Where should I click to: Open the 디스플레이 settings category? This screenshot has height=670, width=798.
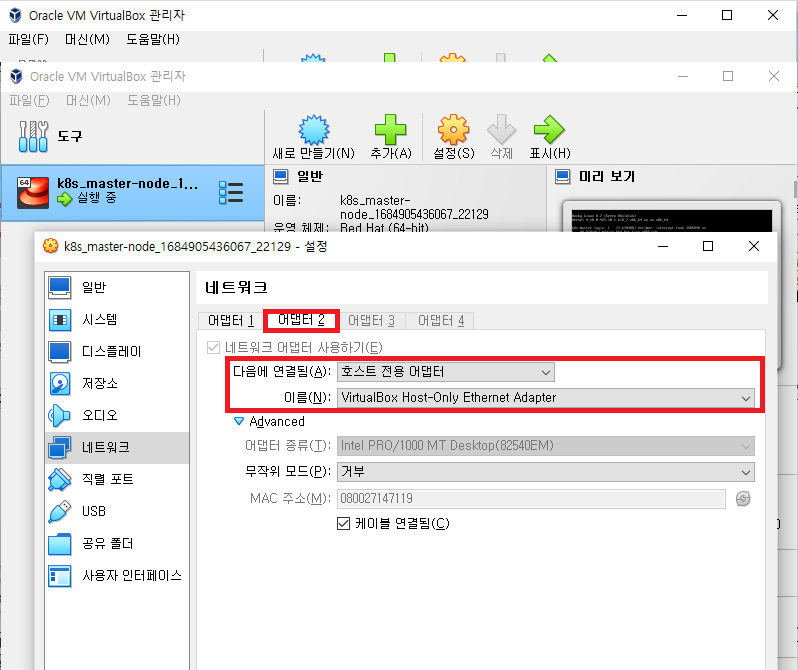pos(117,351)
